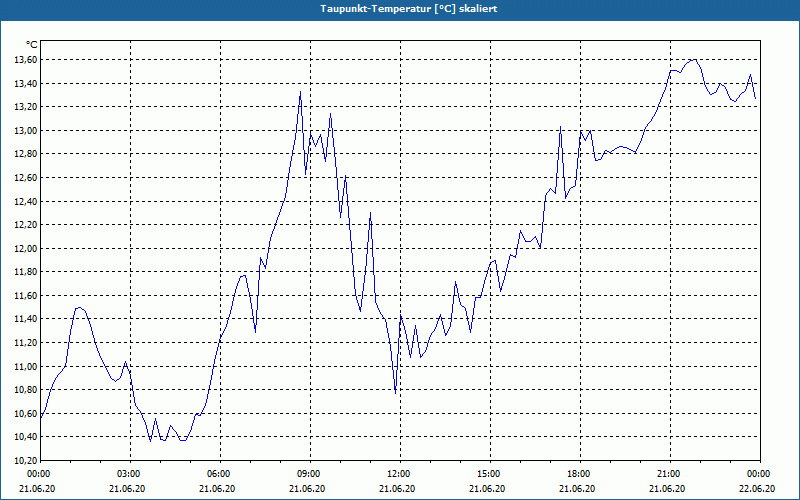Click the 11,60 y-axis label
Screen dimensions: 800x500
[26, 295]
